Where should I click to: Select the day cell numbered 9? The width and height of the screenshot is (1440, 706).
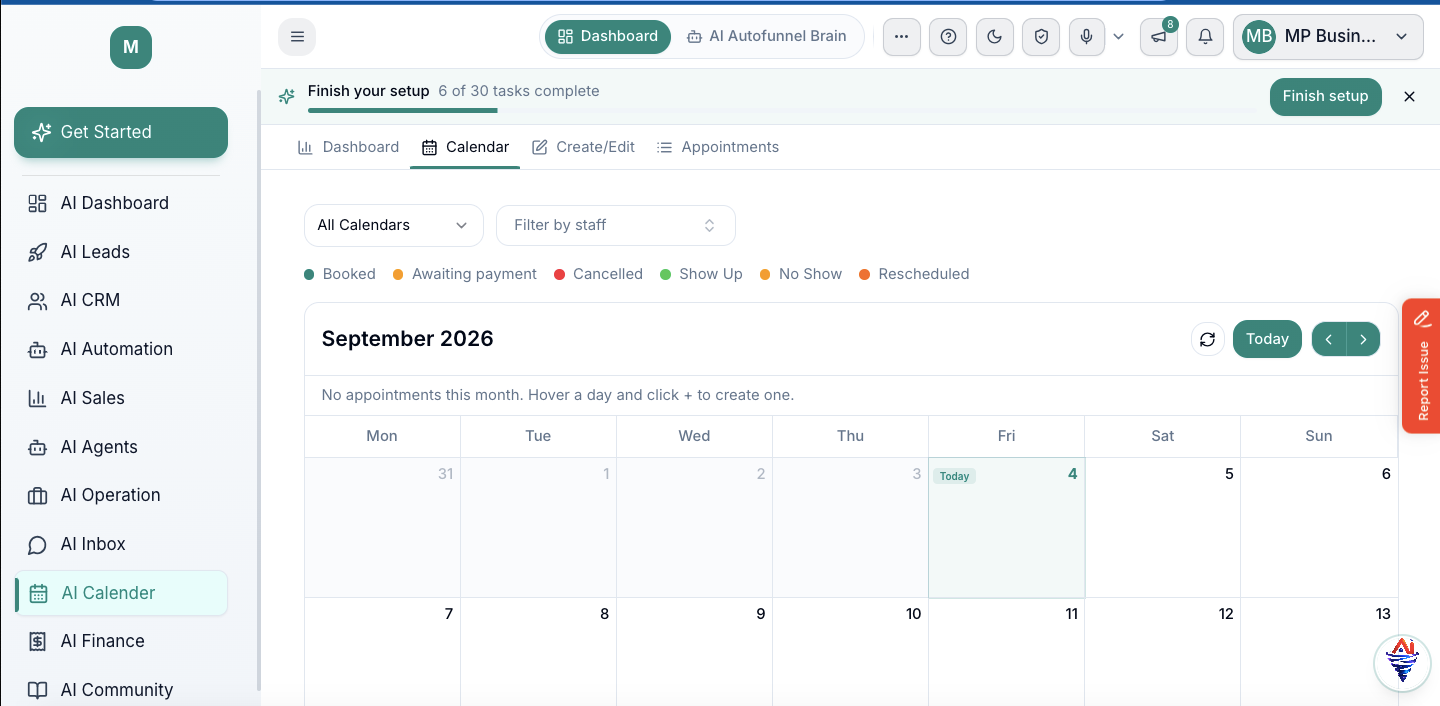click(x=694, y=652)
